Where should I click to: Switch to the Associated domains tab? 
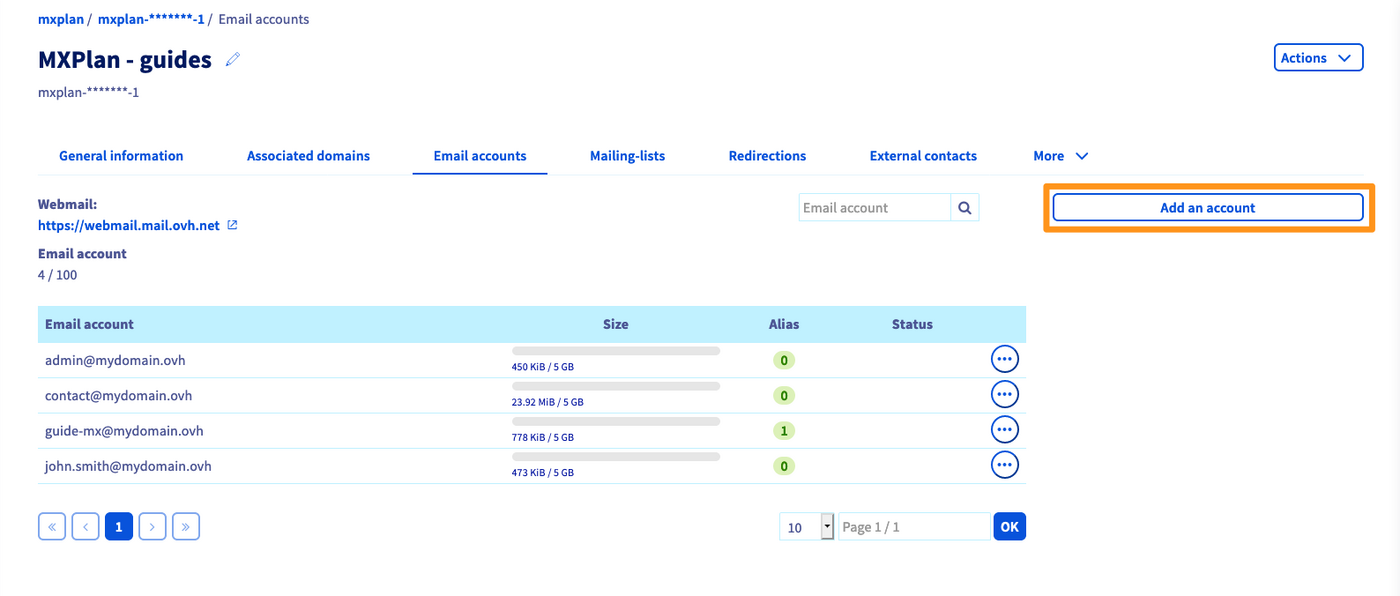pos(308,156)
